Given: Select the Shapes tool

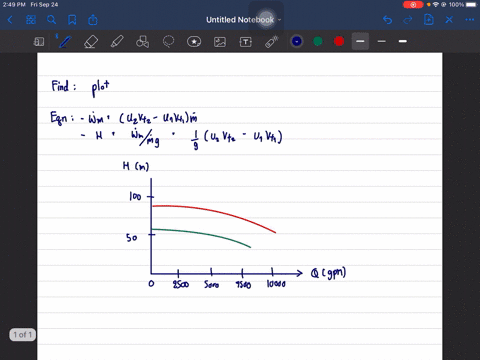Looking at the screenshot, I should 142,42.
